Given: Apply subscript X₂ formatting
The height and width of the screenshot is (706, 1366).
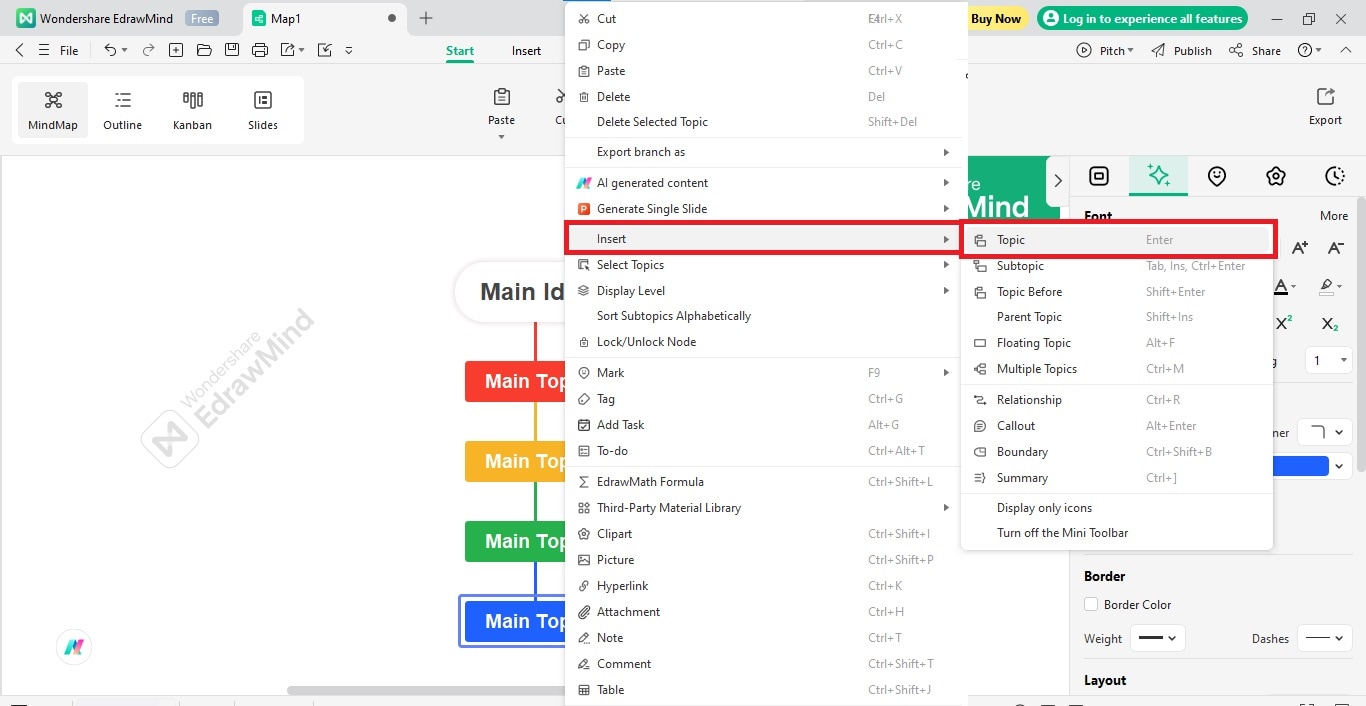Looking at the screenshot, I should tap(1330, 323).
